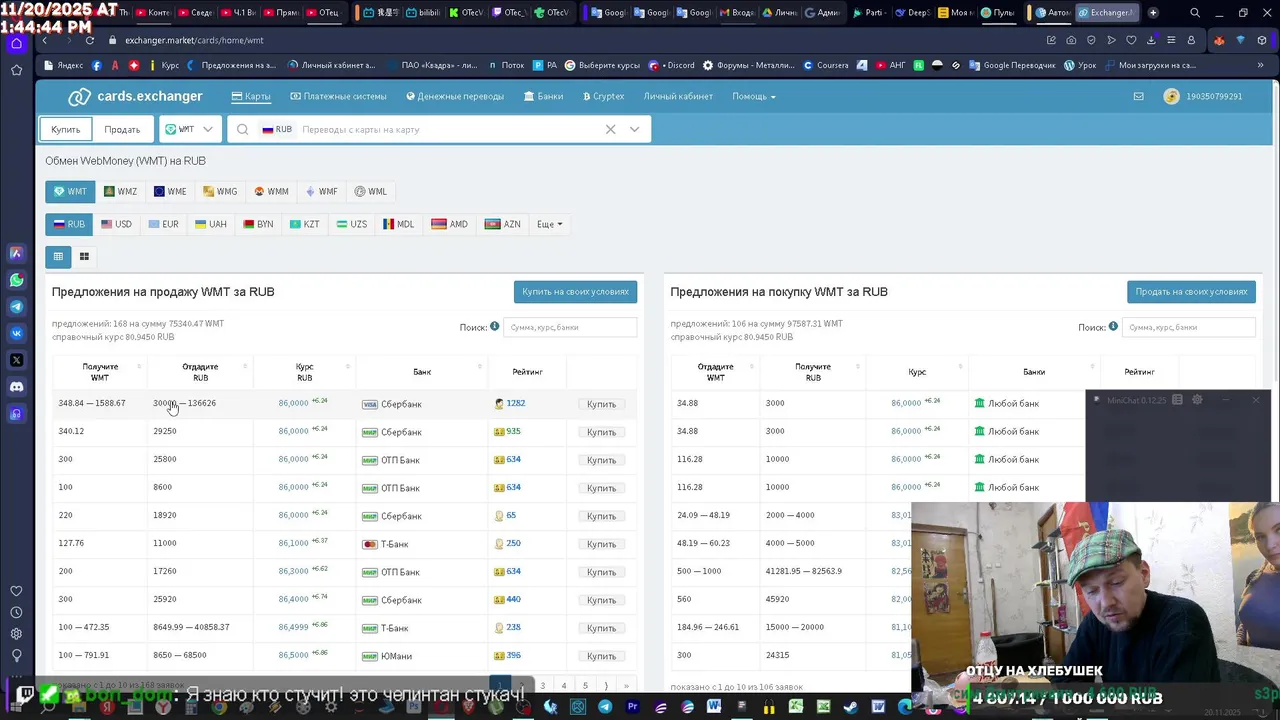Expand the search bar chevron dropdown
The image size is (1280, 720).
click(634, 129)
